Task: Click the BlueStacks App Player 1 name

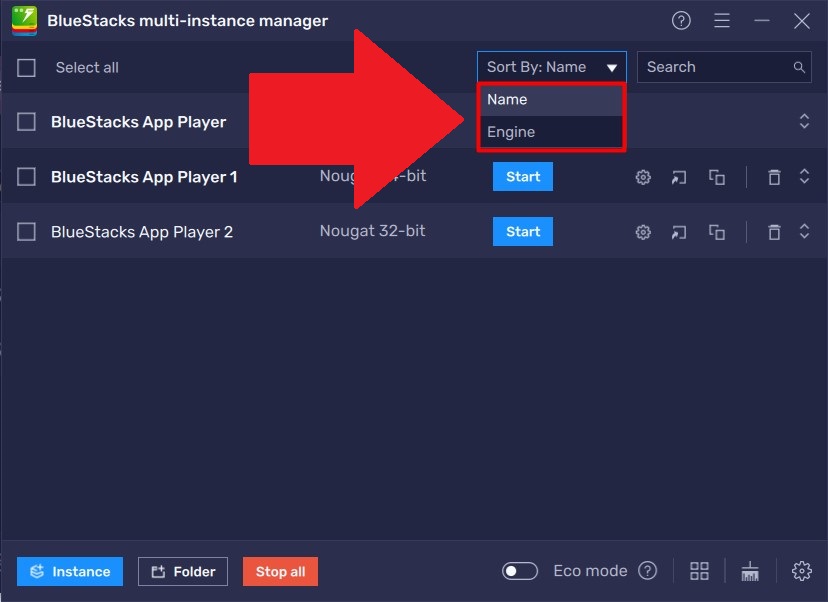Action: (144, 177)
